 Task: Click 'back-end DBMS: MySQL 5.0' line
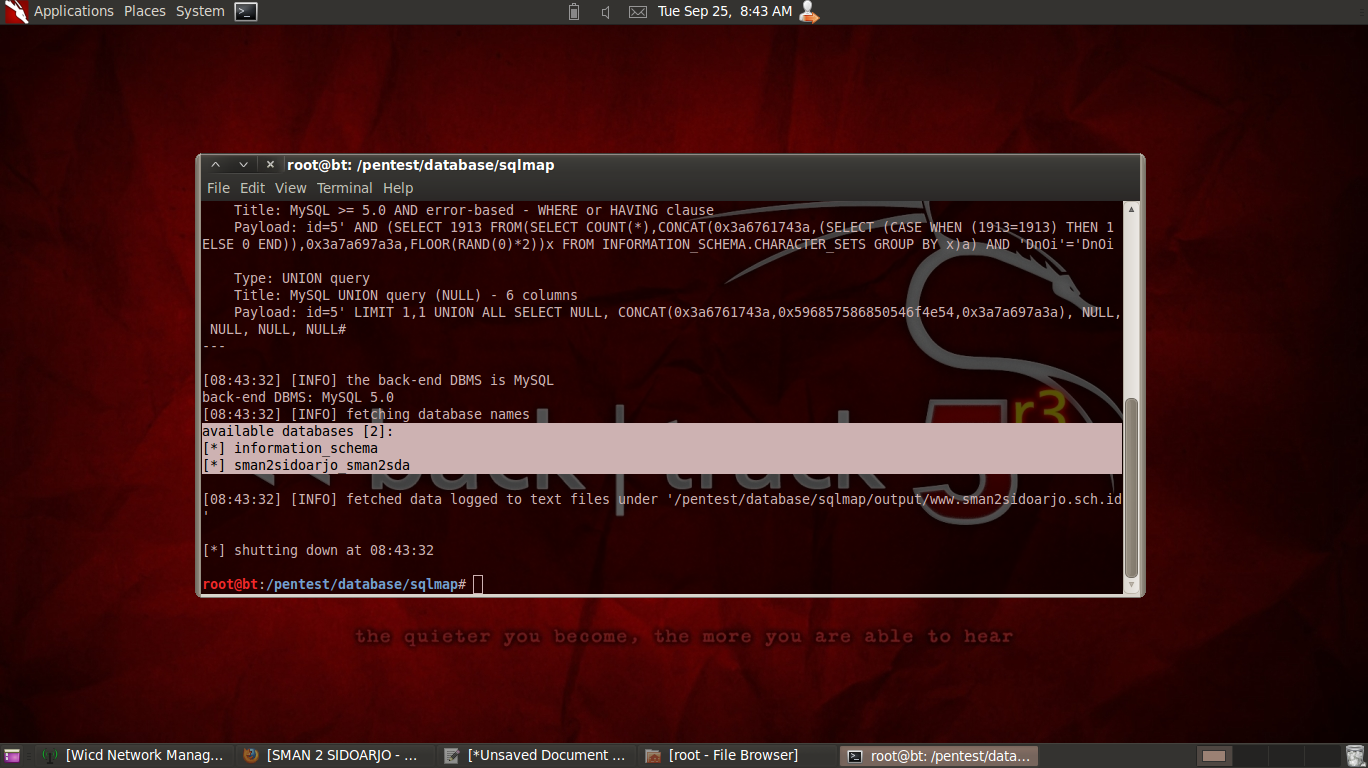[298, 397]
